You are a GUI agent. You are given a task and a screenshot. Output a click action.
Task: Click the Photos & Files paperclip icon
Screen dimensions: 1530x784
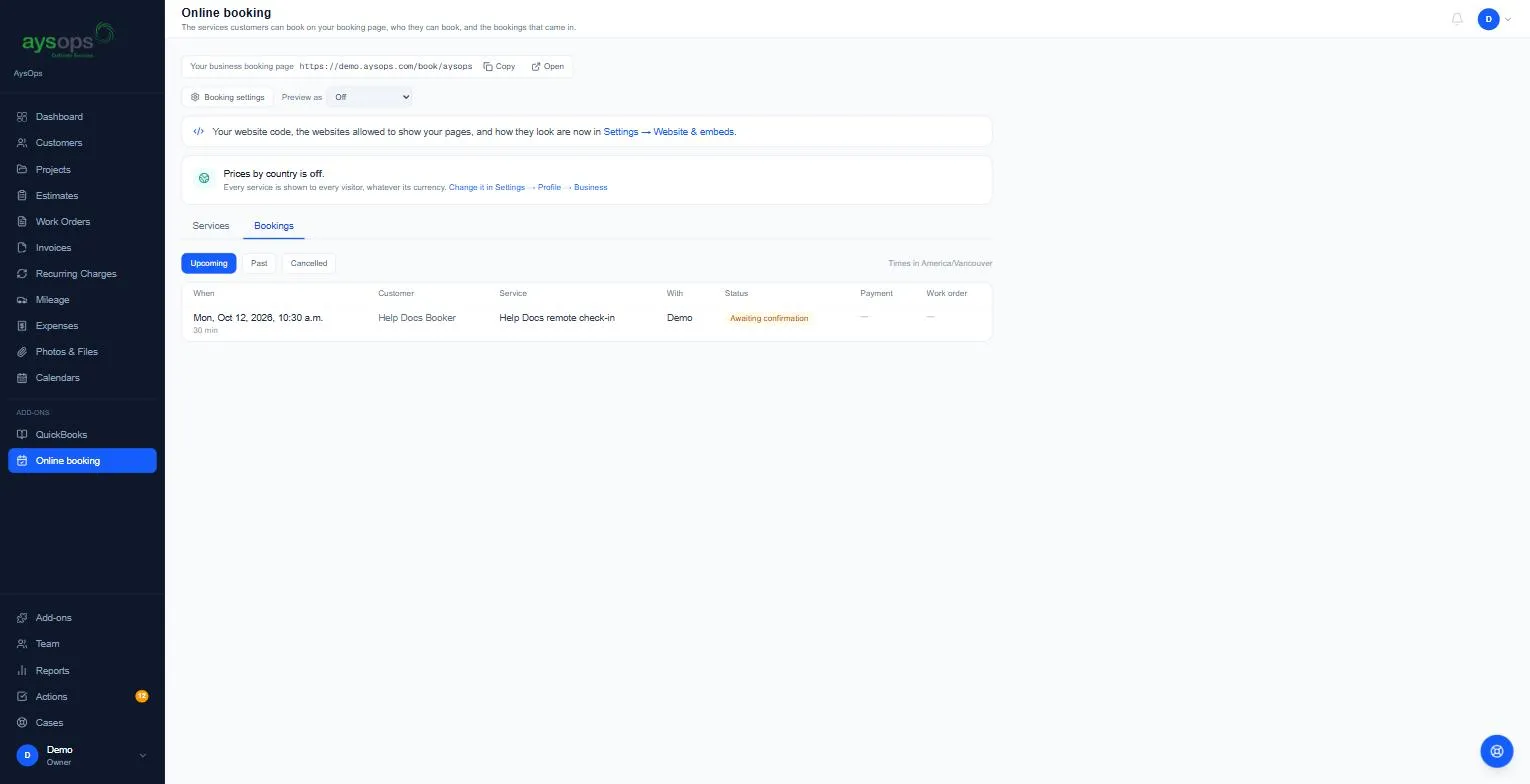click(22, 352)
